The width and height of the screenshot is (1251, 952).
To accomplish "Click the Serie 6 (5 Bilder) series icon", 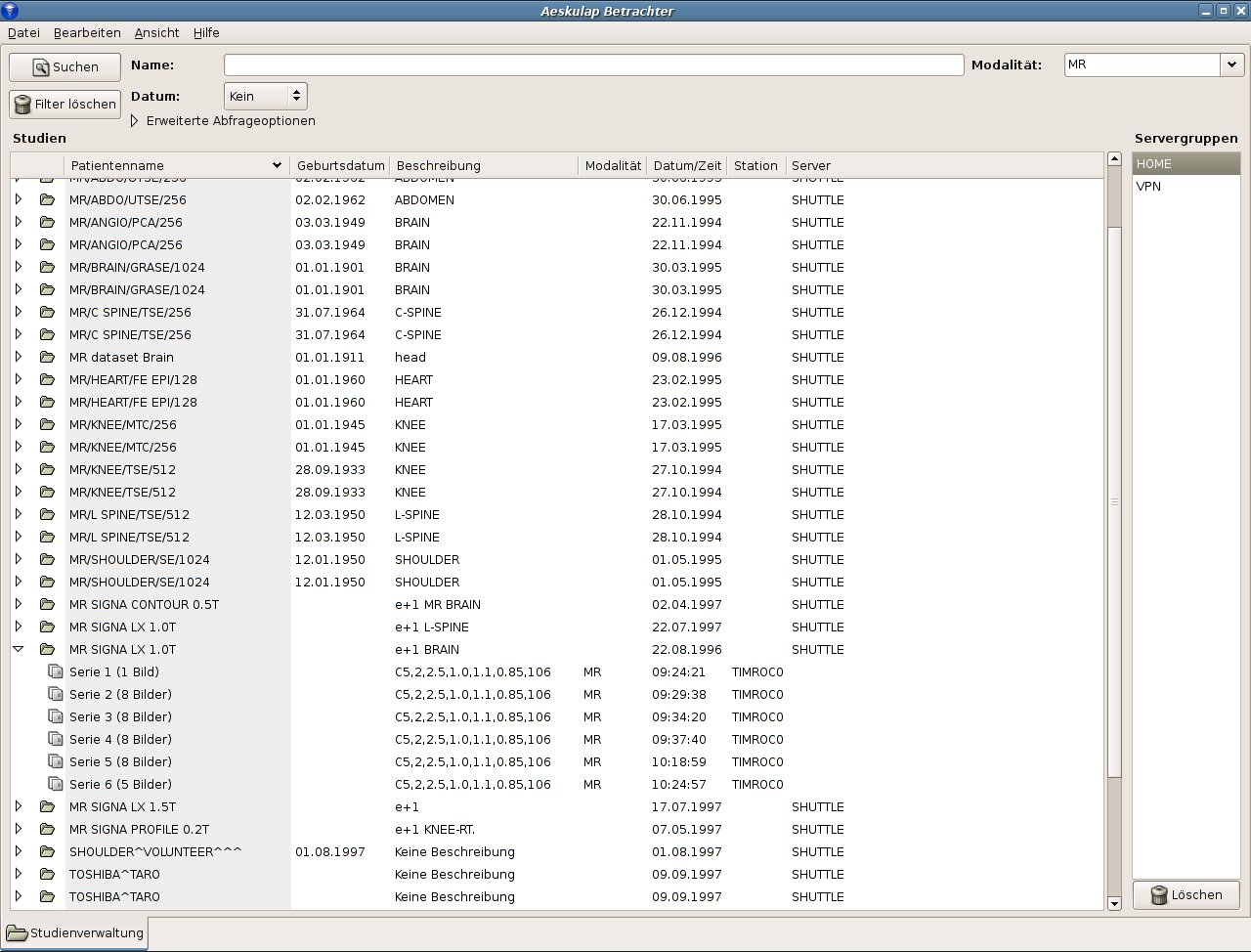I will point(56,785).
